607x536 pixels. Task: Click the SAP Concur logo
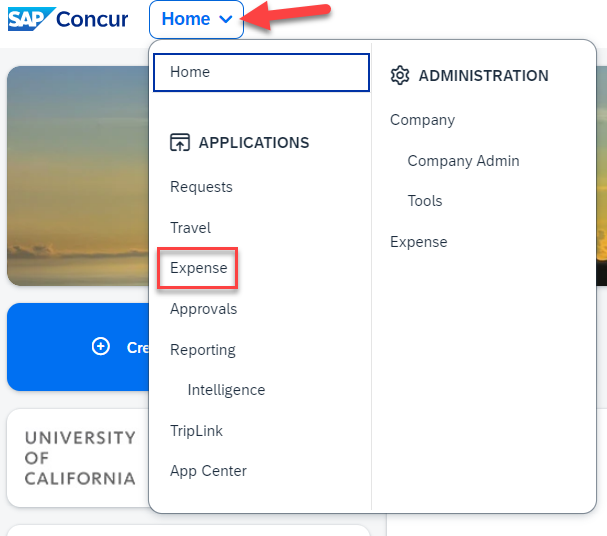click(x=68, y=19)
